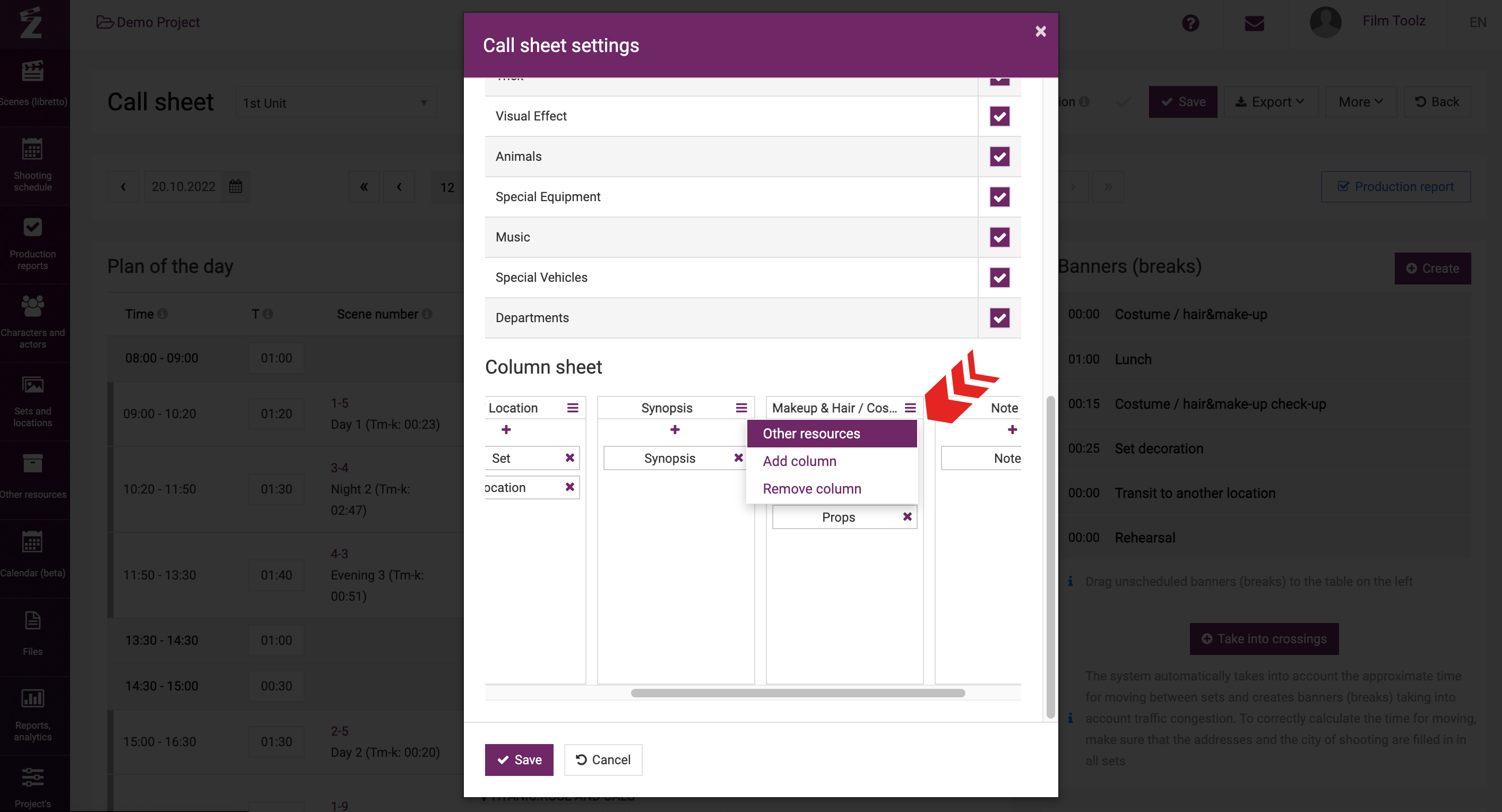Open Shooting schedule in sidebar
The width and height of the screenshot is (1502, 812).
(x=33, y=165)
